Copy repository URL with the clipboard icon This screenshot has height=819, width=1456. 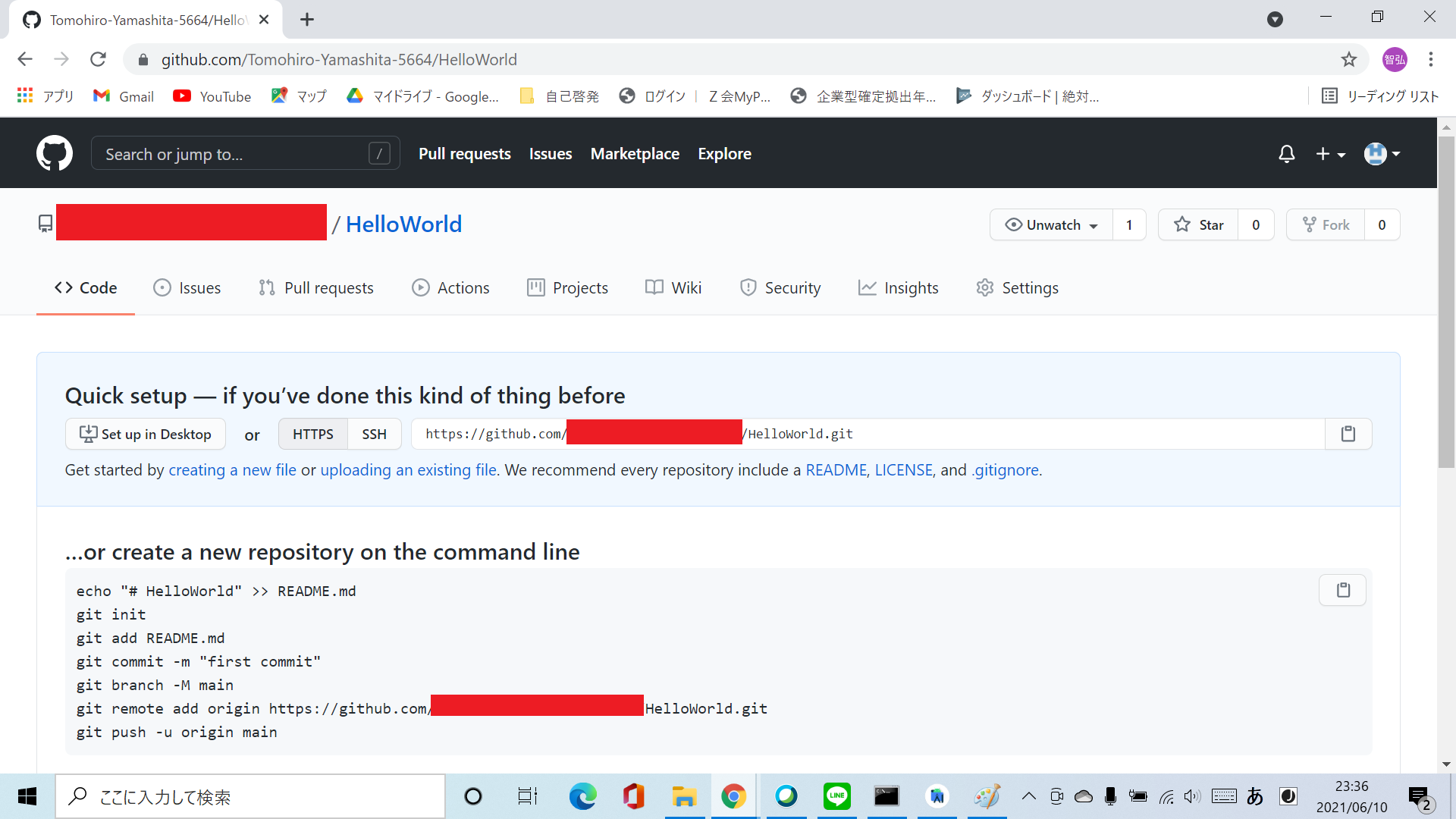coord(1348,434)
